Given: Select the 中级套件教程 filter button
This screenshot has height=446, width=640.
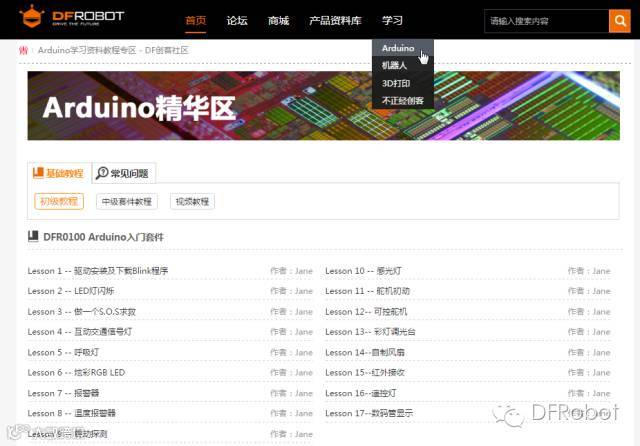Looking at the screenshot, I should [x=127, y=201].
